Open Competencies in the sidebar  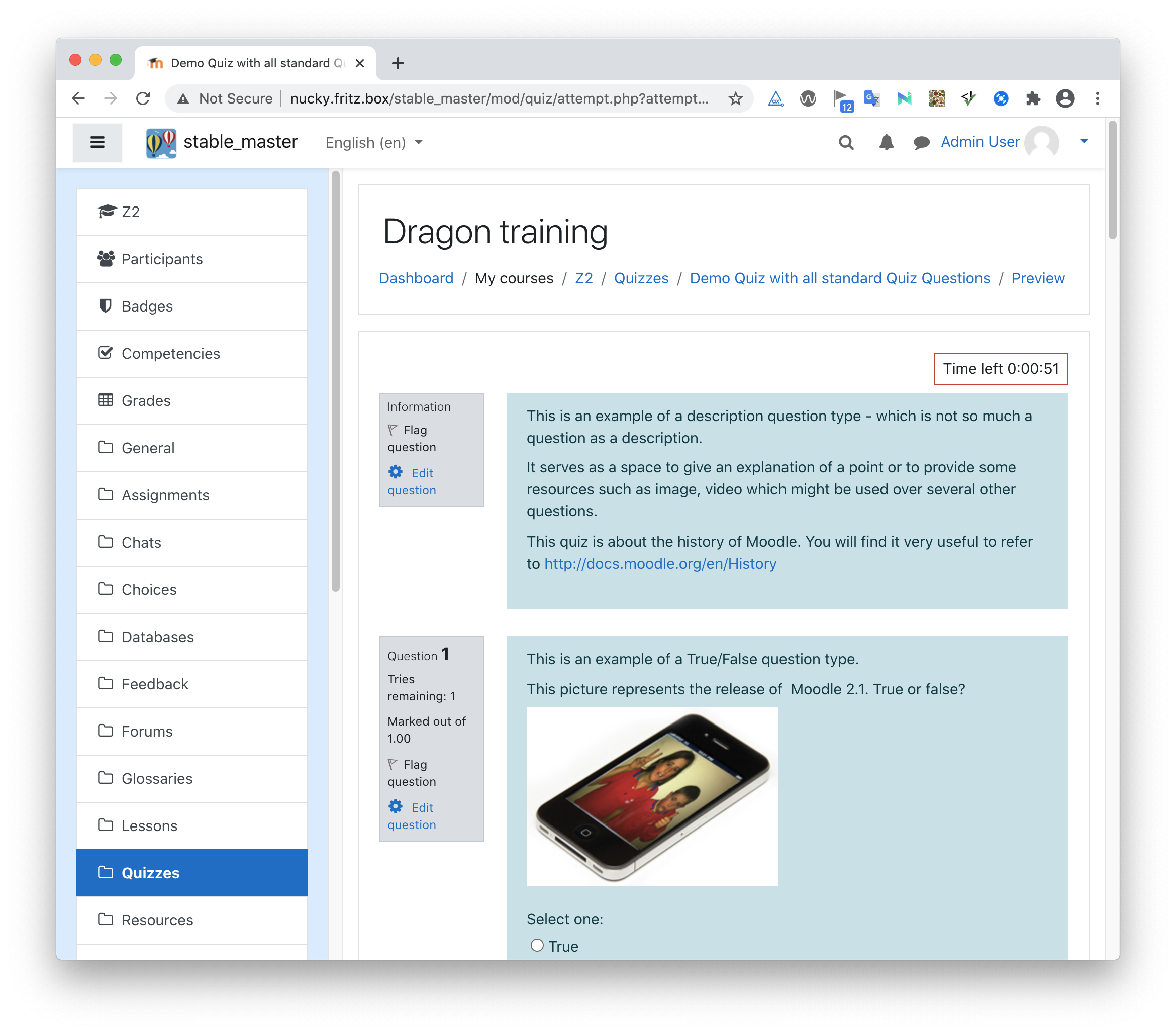[191, 353]
